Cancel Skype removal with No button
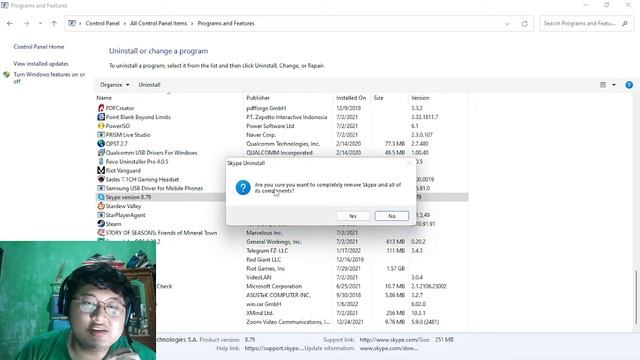Image resolution: width=640 pixels, height=360 pixels. point(391,216)
